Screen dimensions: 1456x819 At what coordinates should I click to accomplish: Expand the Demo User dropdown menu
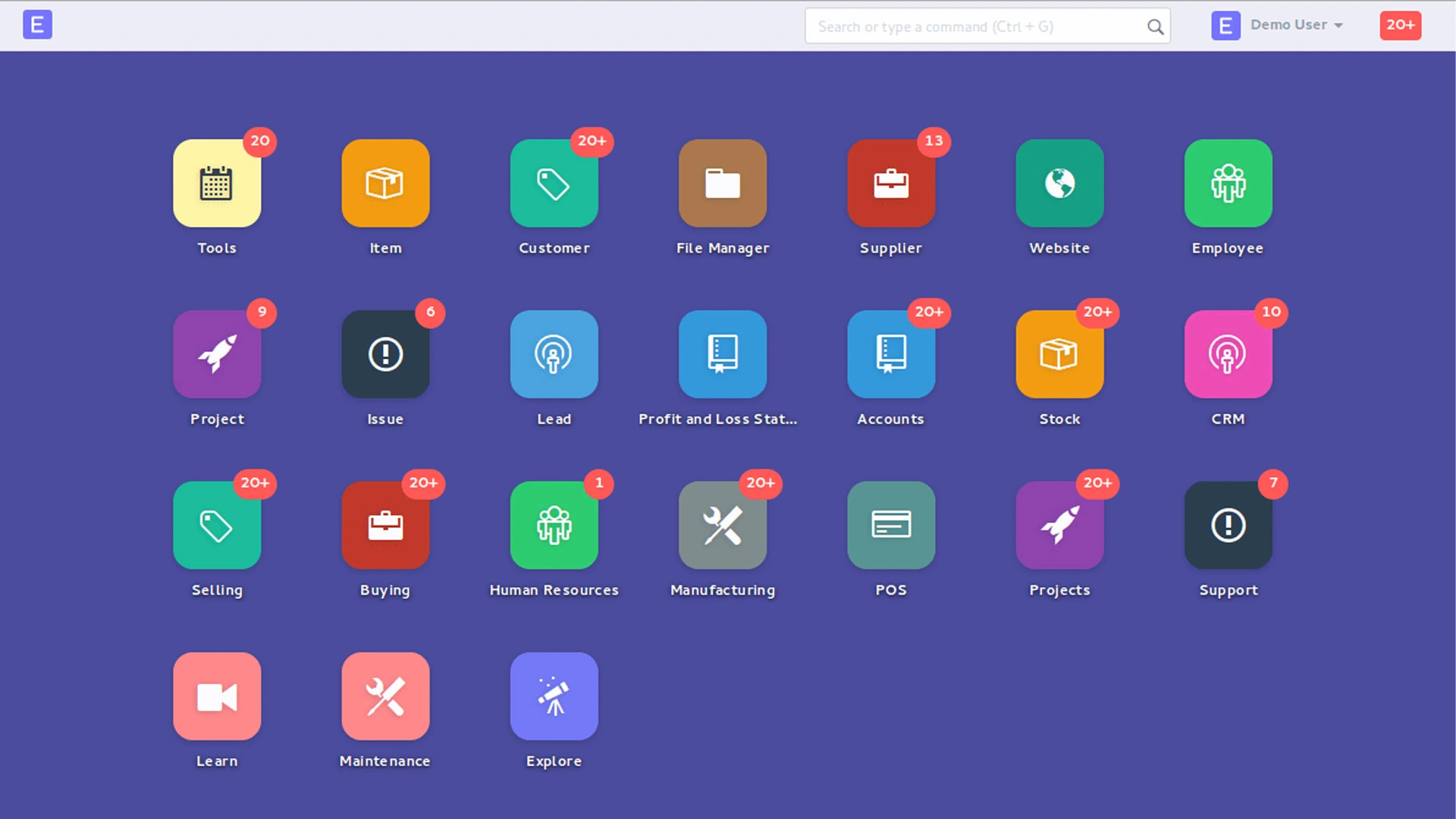click(x=1296, y=25)
